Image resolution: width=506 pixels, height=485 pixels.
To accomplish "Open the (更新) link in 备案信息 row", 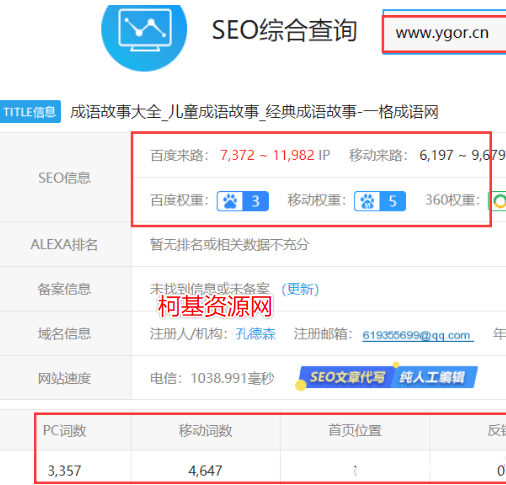I will (x=300, y=289).
